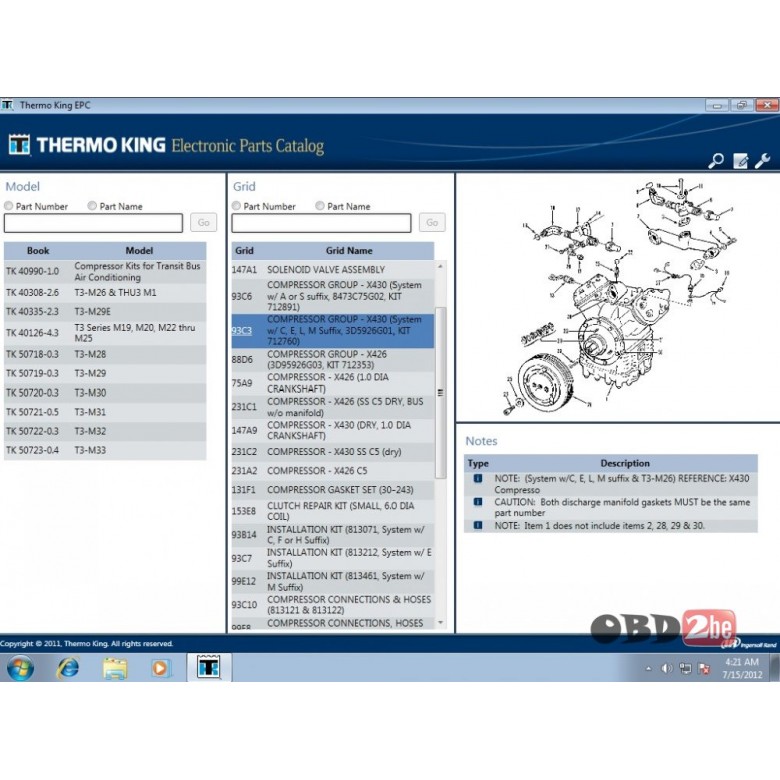Show hidden tray icons arrow
The image size is (780, 780).
[x=648, y=669]
